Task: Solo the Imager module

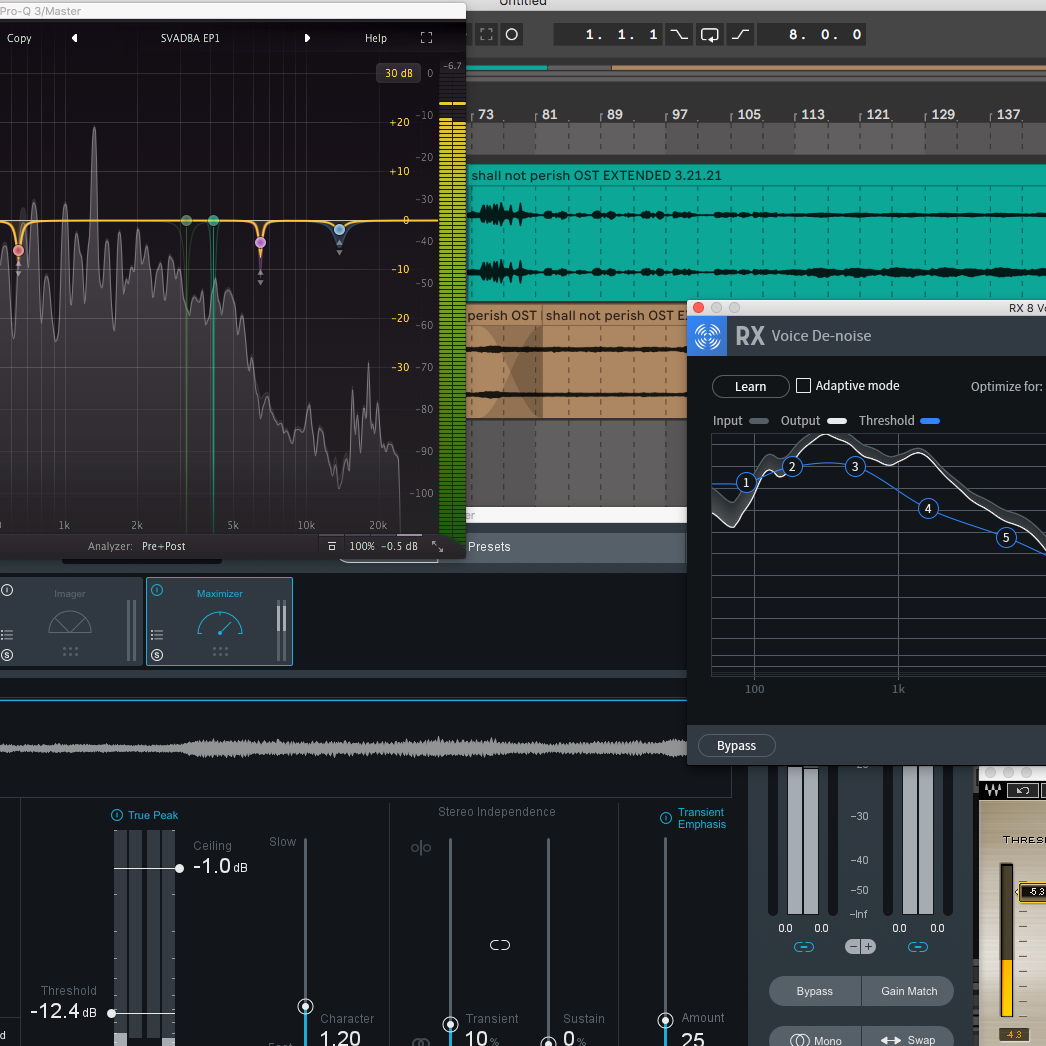Action: pyautogui.click(x=7, y=655)
